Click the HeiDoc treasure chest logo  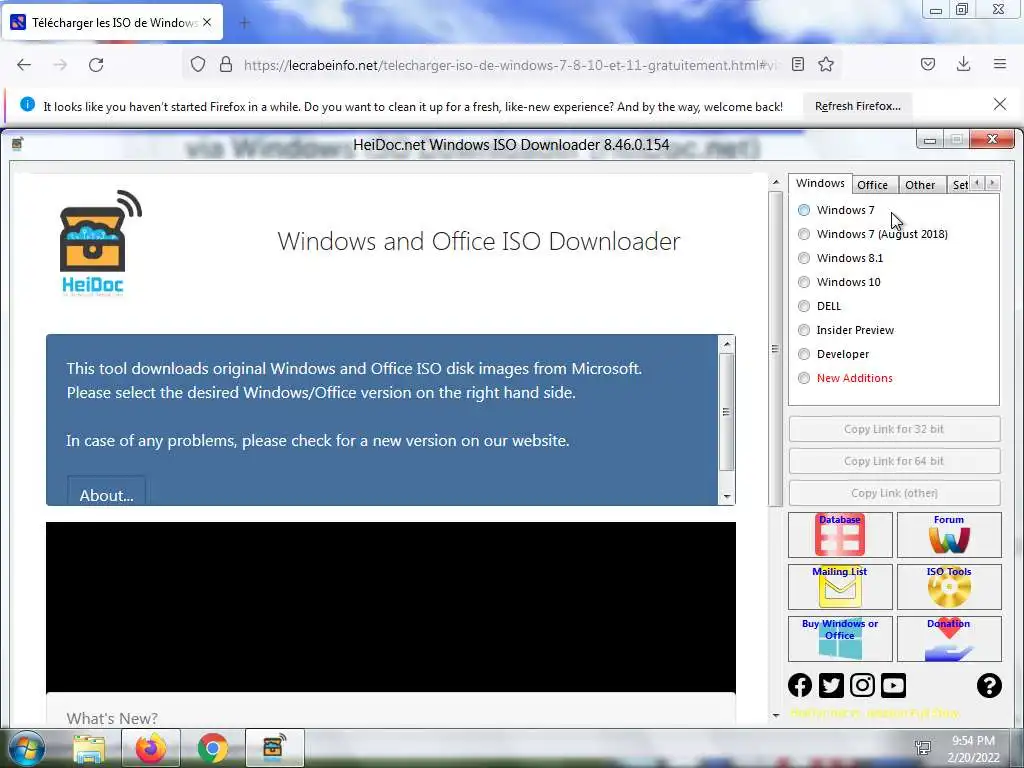coord(101,242)
